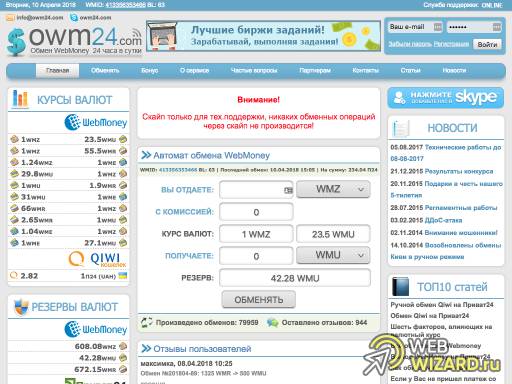
Task: Open the О сервисе menu item
Action: coord(194,71)
